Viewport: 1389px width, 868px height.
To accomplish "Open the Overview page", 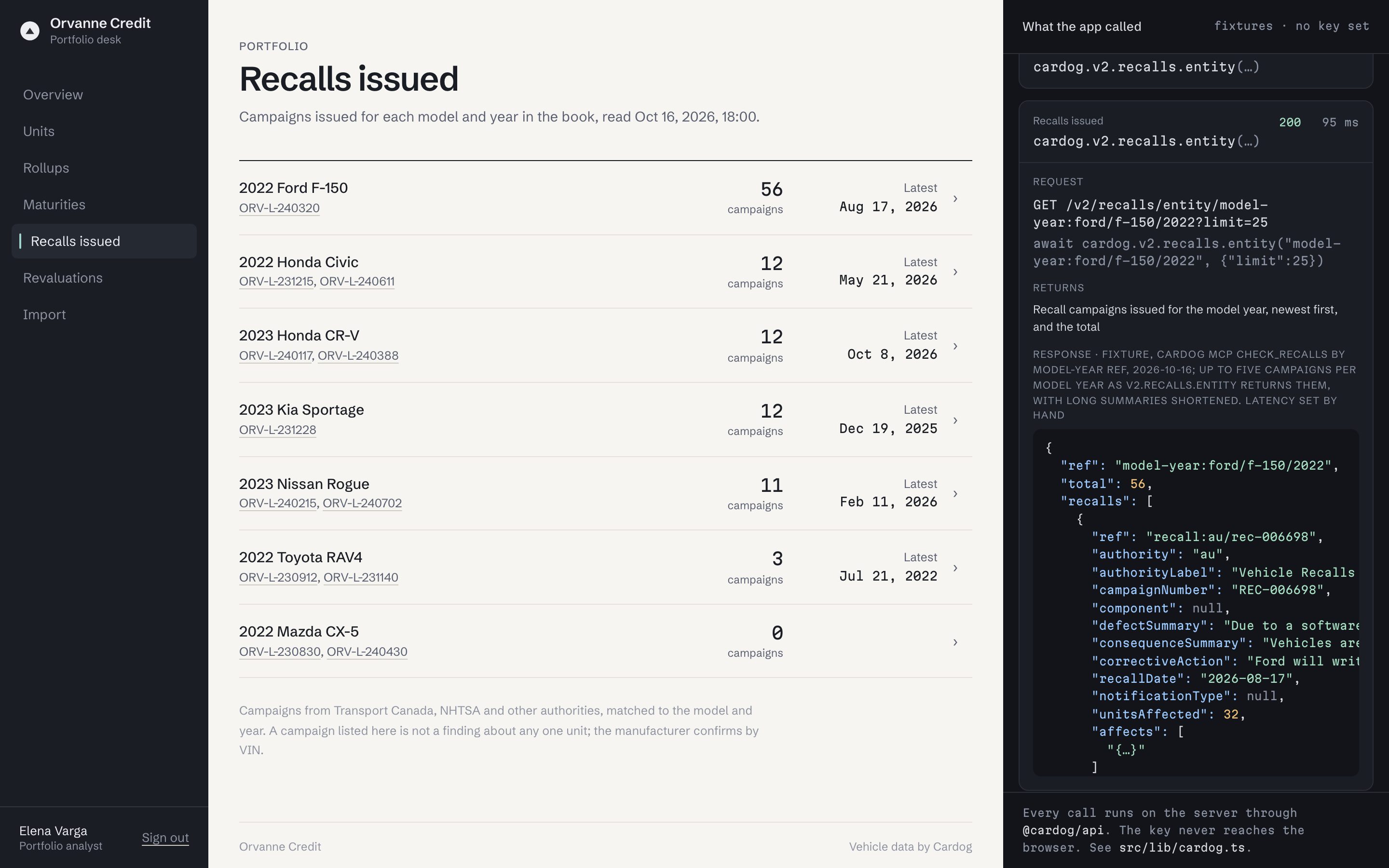I will click(104, 95).
